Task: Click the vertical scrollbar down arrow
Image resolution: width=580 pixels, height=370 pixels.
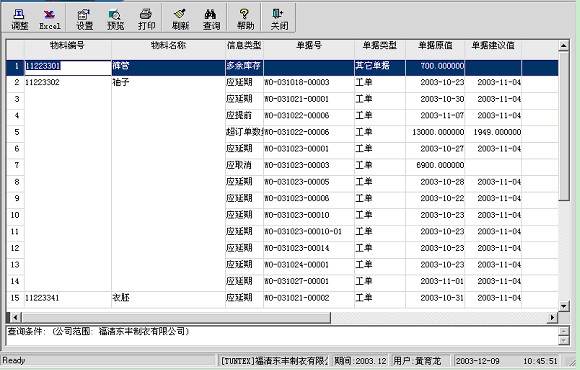Action: [x=563, y=306]
